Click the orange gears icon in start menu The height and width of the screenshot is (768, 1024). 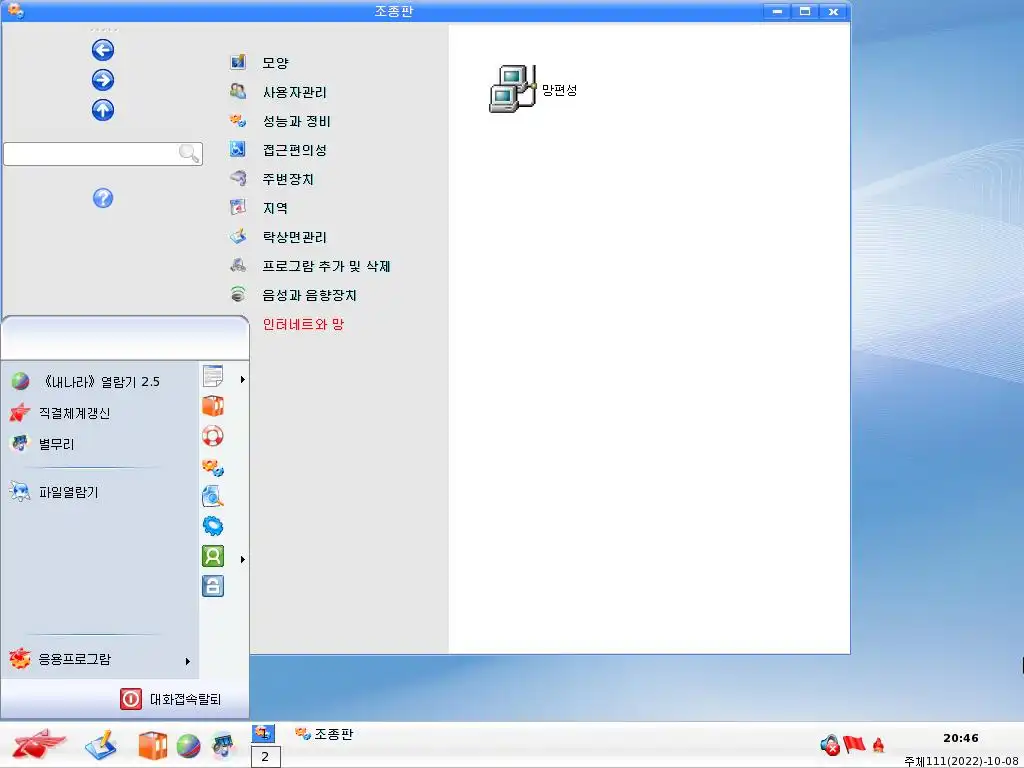click(x=213, y=468)
